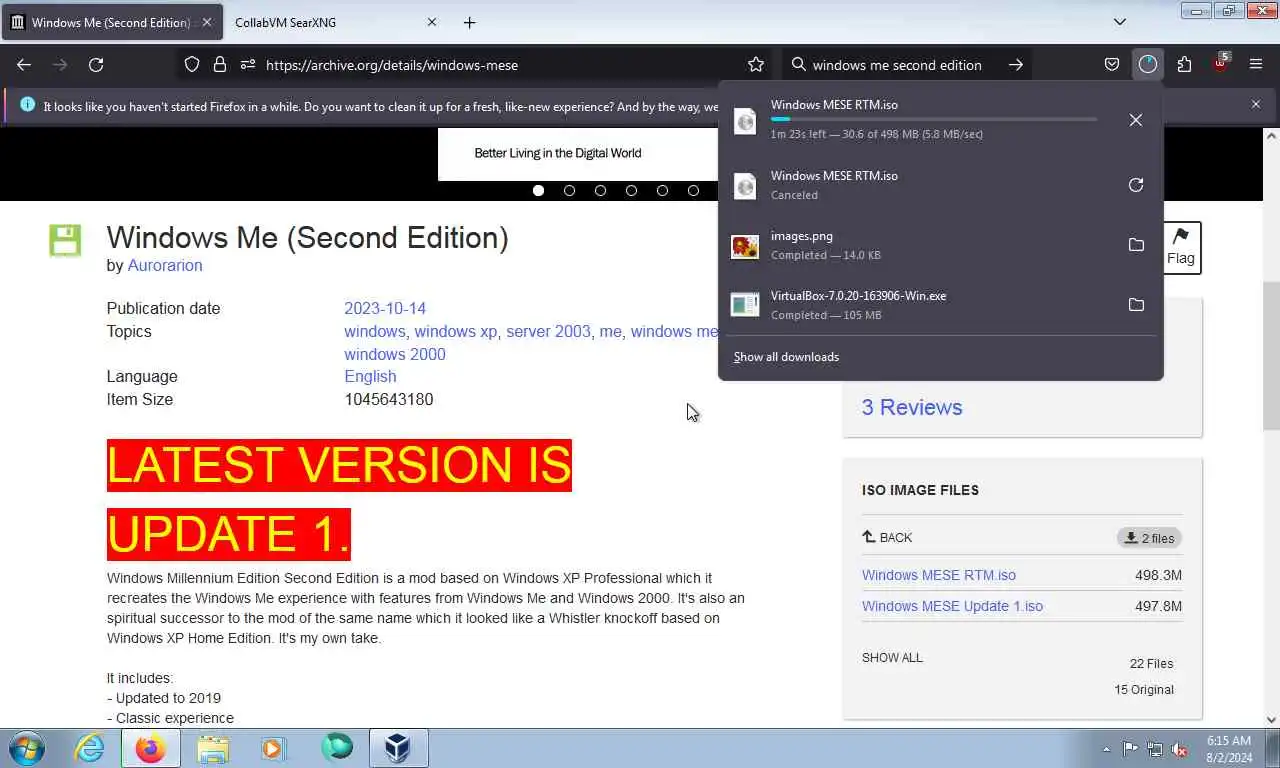This screenshot has height=768, width=1280.
Task: Open the Windows Explorer folder on the taskbar
Action: pos(213,748)
